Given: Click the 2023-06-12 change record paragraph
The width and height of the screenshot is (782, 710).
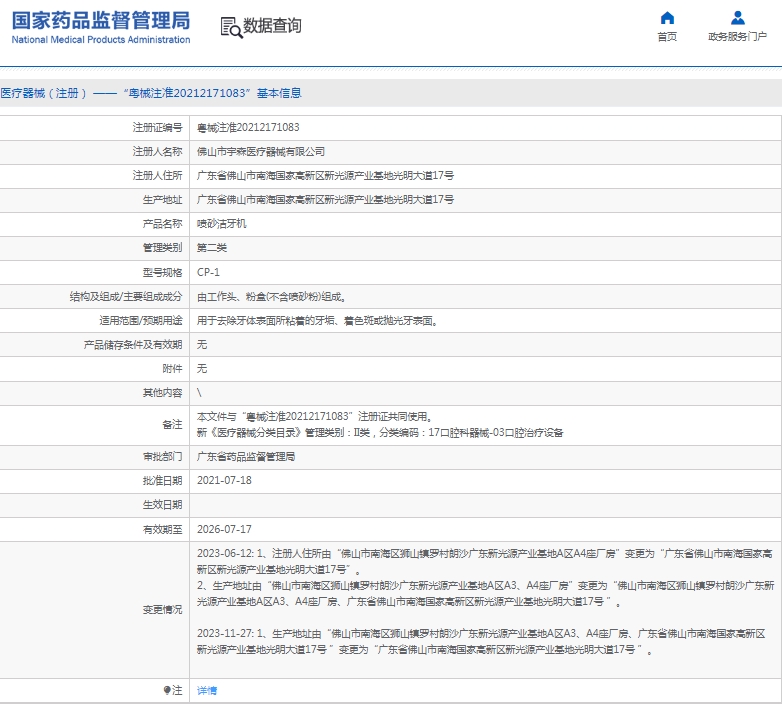Looking at the screenshot, I should pos(485,577).
